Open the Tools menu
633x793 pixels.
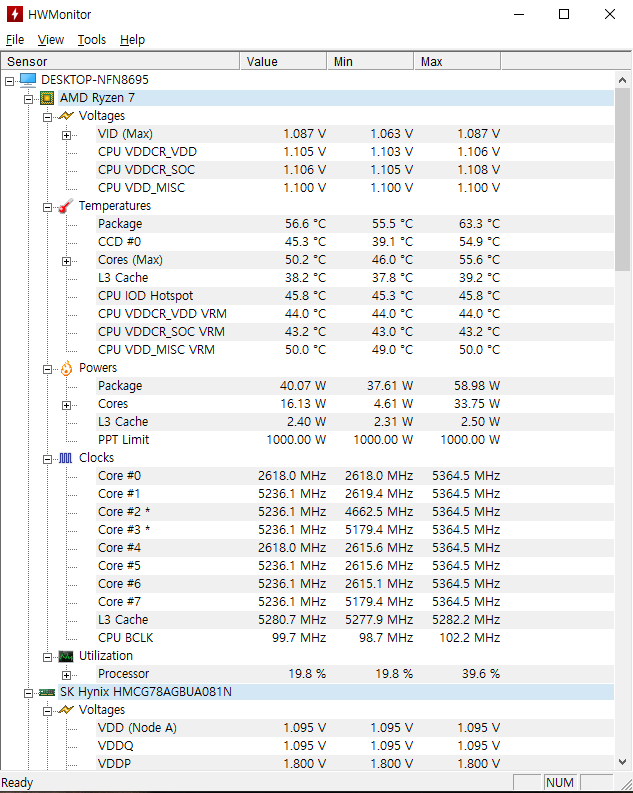92,39
